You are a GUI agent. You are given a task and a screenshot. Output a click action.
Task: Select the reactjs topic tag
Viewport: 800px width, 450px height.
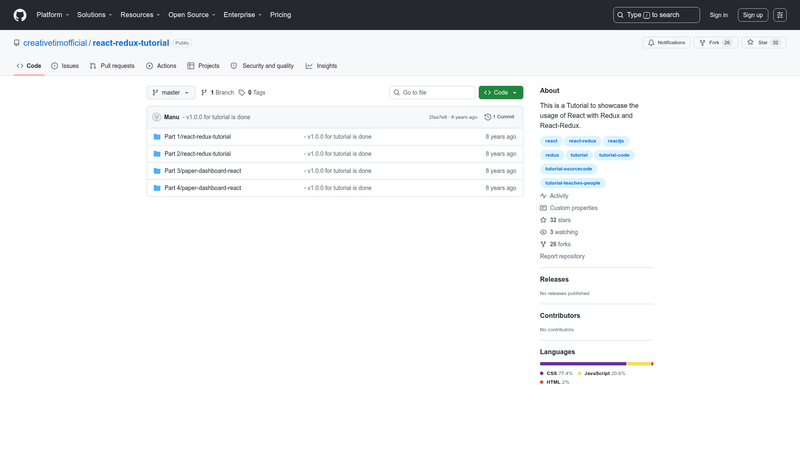click(x=616, y=141)
